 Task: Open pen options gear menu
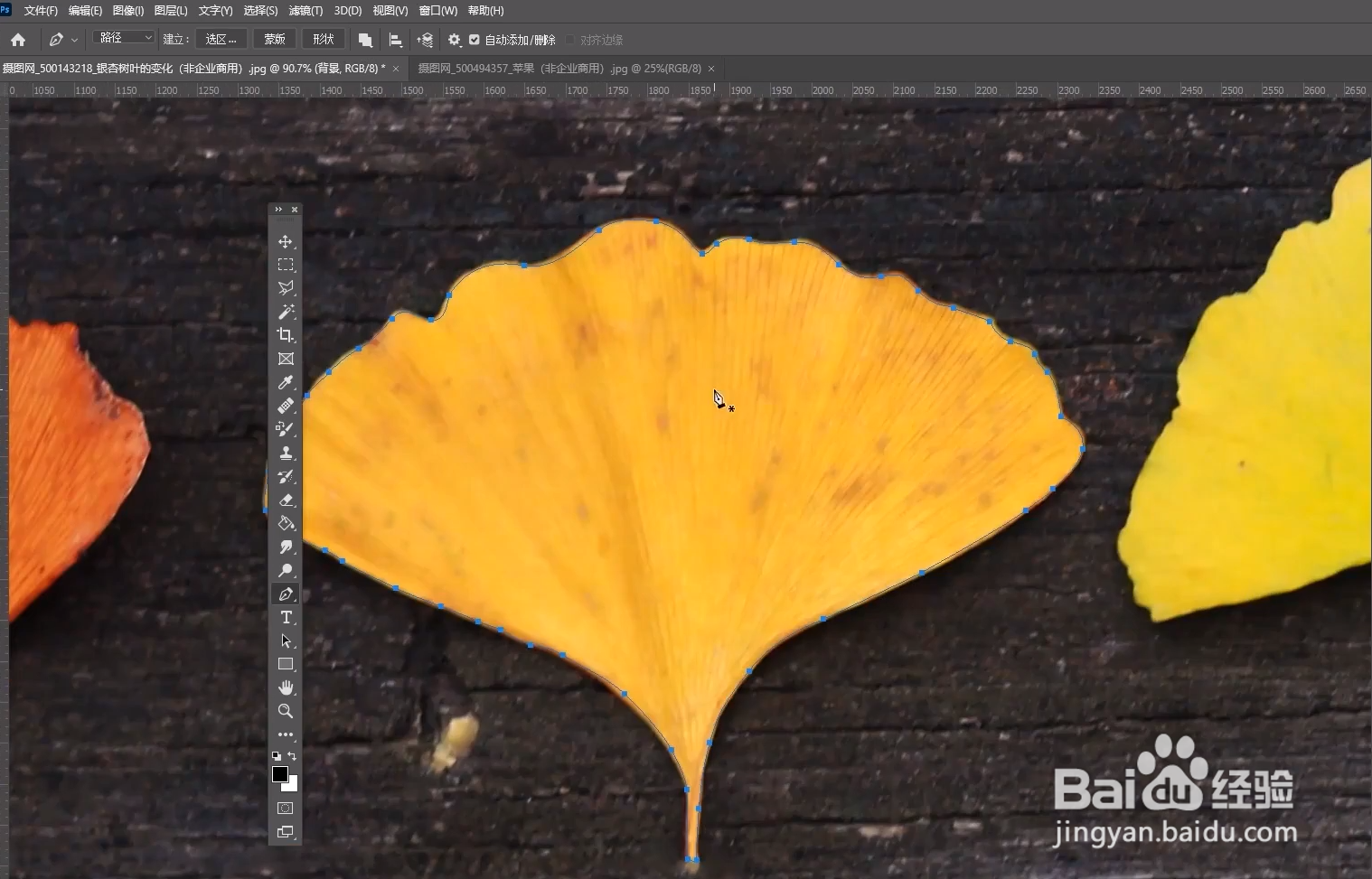pyautogui.click(x=455, y=40)
